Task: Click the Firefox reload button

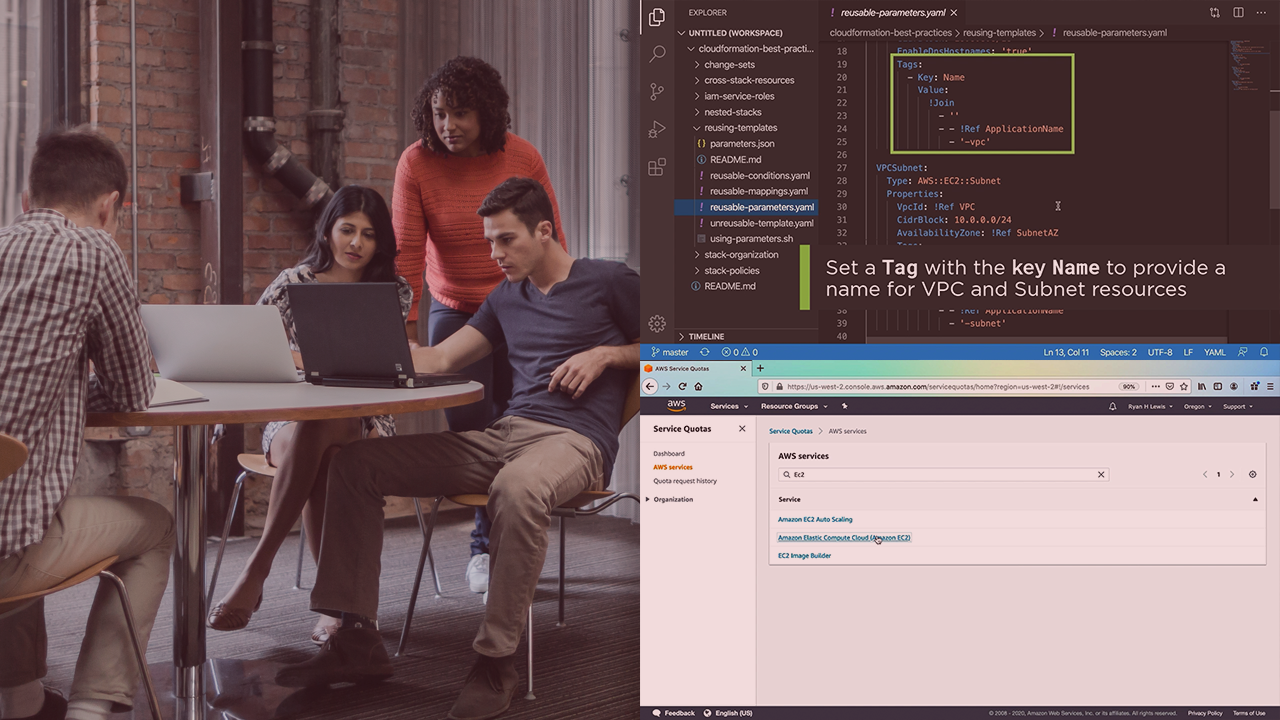Action: pos(683,386)
